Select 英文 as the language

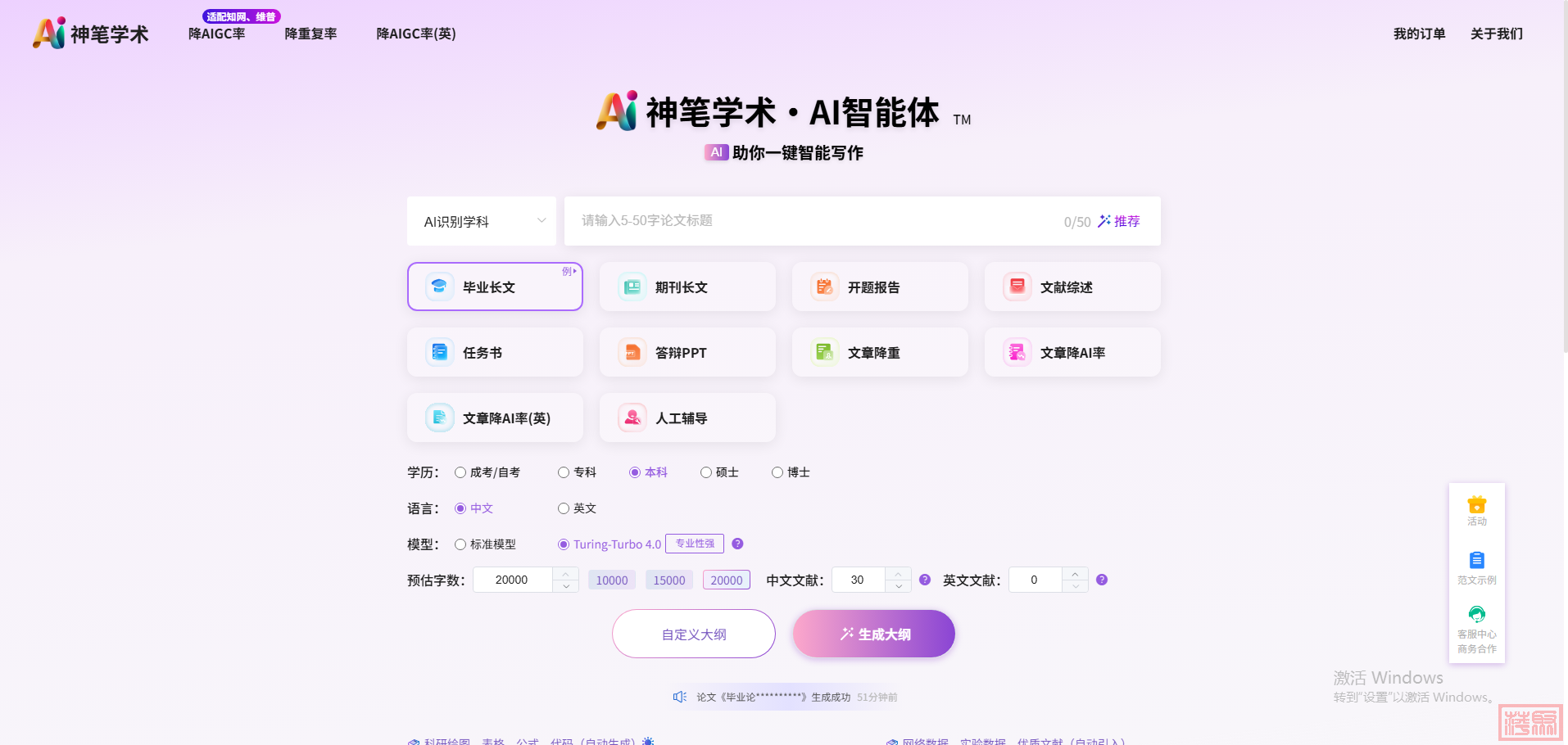coord(564,508)
